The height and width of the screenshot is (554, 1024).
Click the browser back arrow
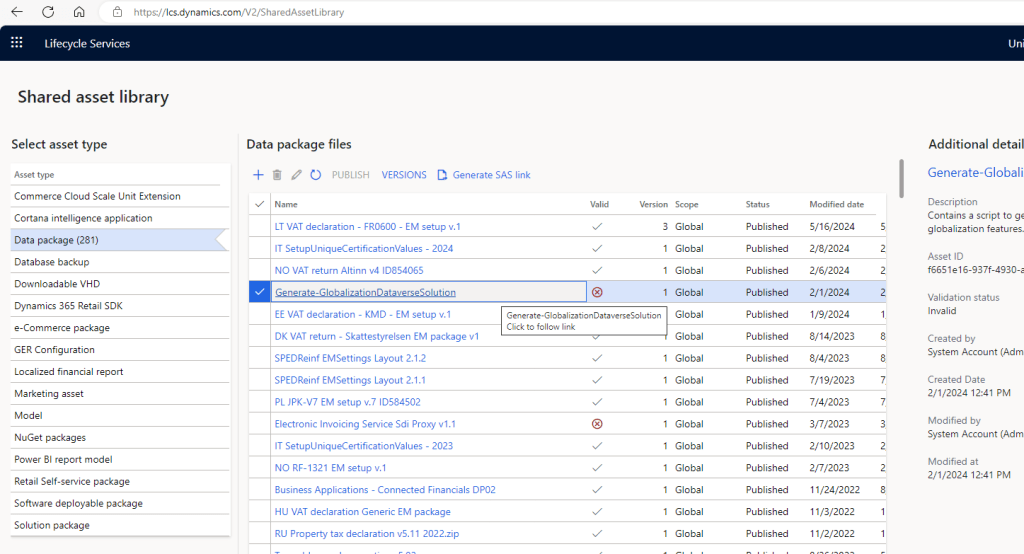[x=17, y=12]
